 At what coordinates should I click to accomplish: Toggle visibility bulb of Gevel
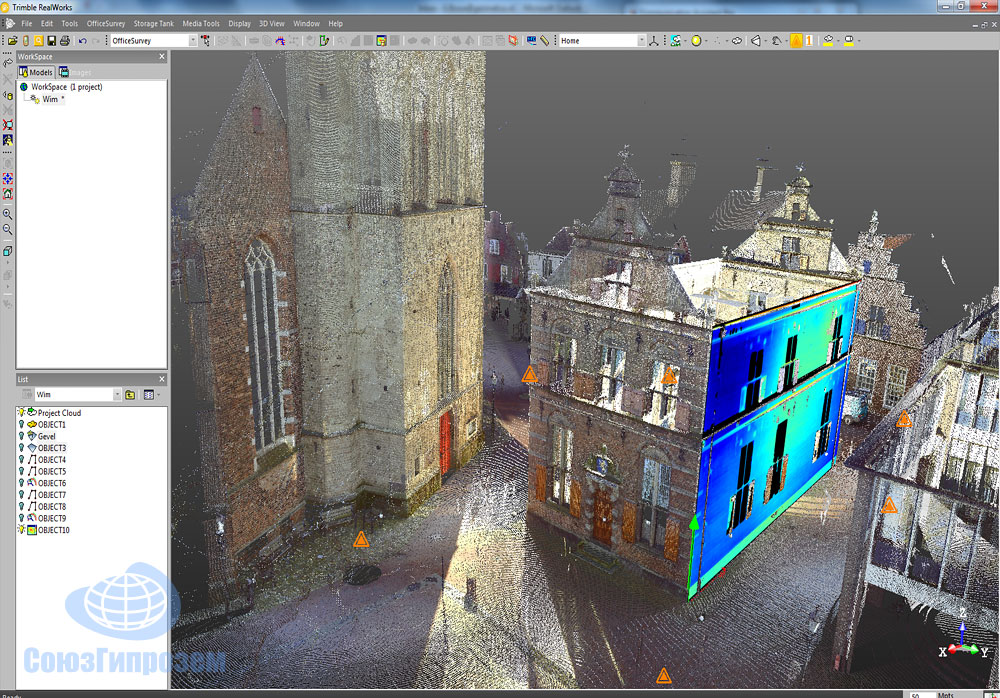21,436
